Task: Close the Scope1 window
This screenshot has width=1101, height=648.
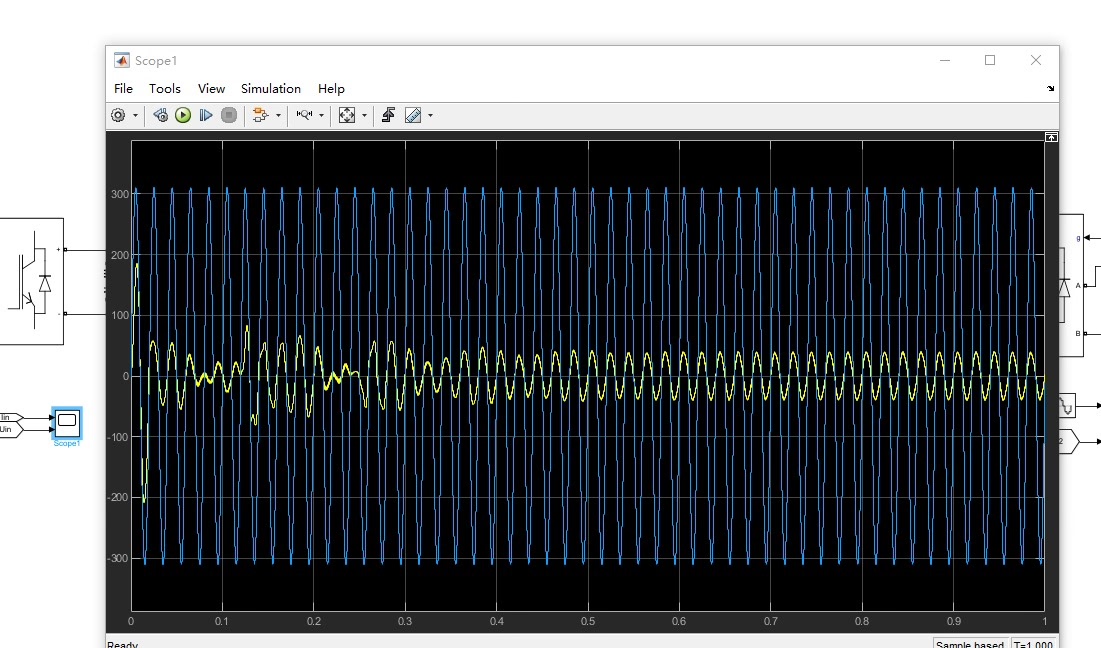Action: point(1036,60)
